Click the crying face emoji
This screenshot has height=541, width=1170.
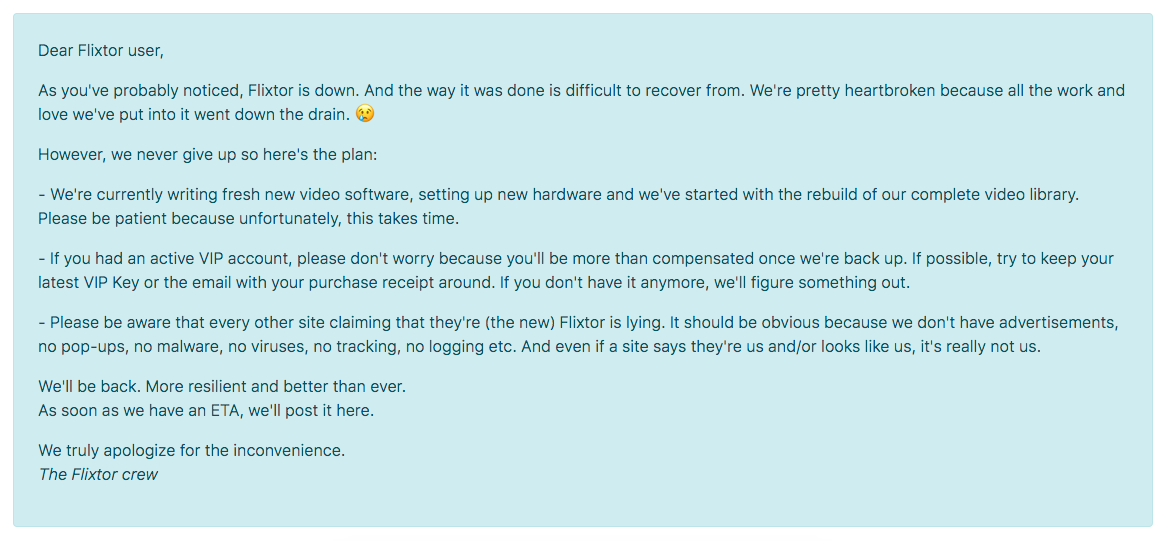pos(365,114)
